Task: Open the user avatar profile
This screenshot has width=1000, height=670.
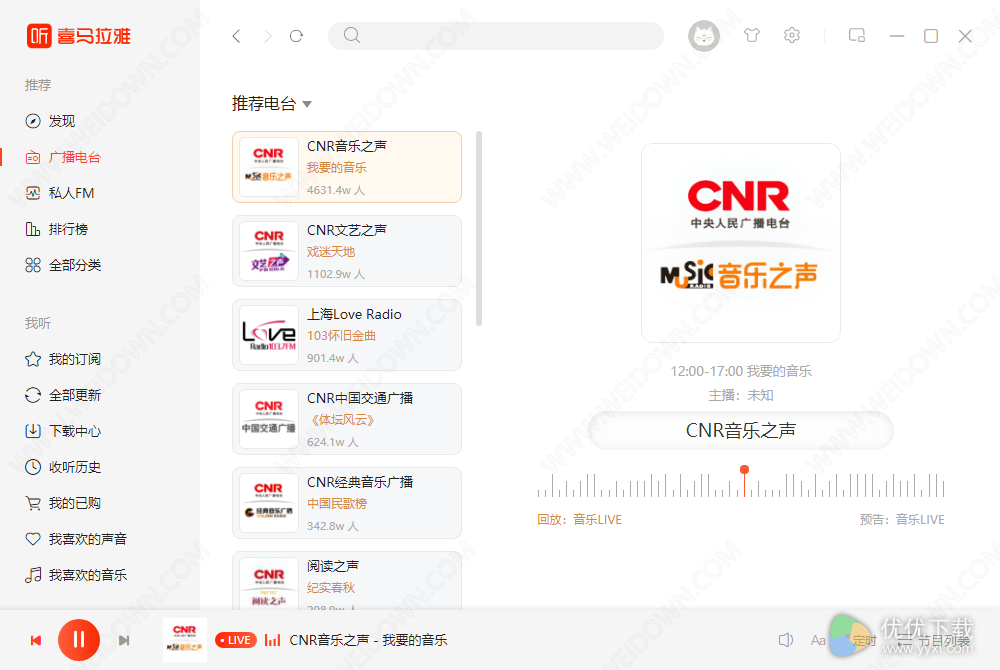Action: pos(703,36)
